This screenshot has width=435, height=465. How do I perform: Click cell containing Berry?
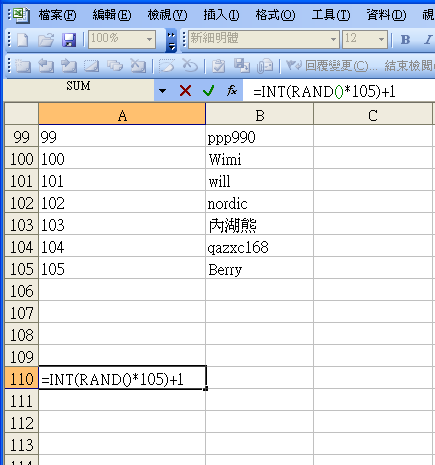260,268
